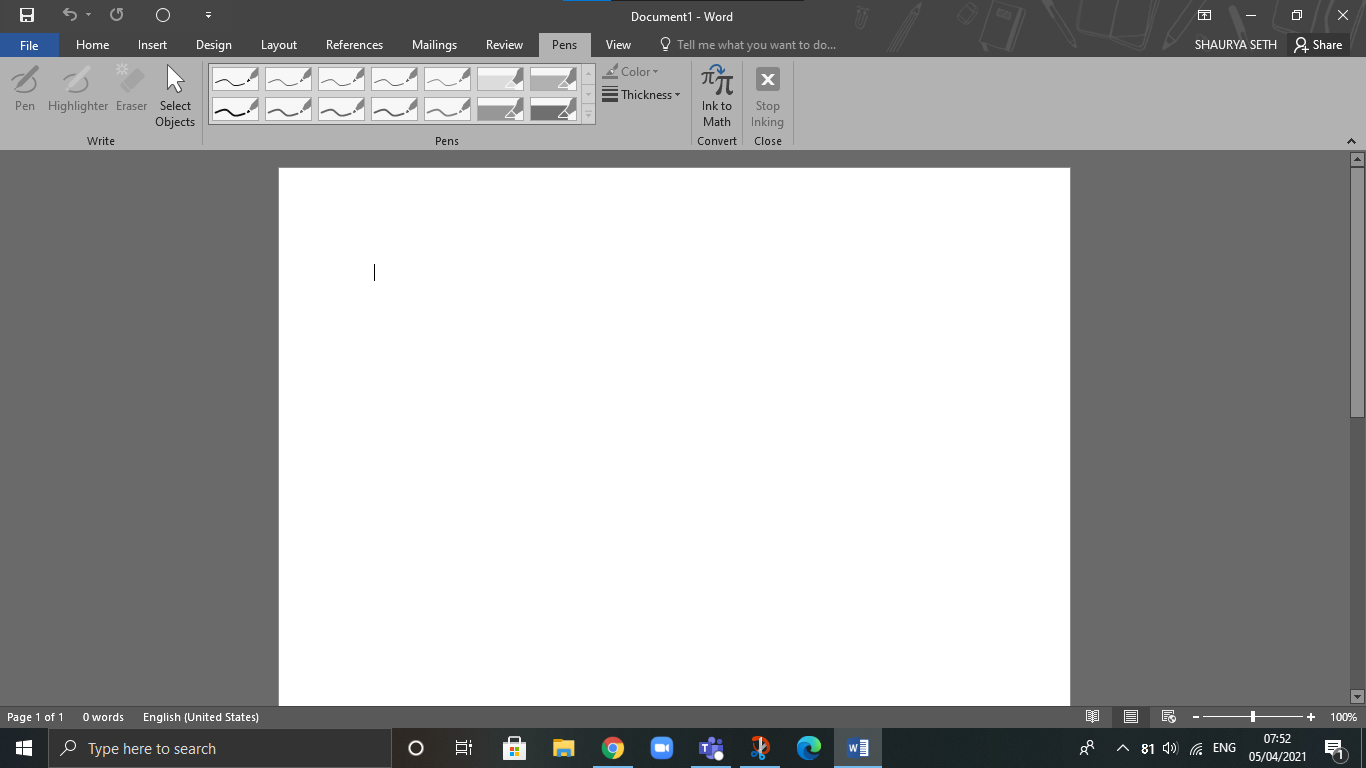Open the SHAURYA SETH account menu
The image size is (1366, 768).
[x=1236, y=45]
